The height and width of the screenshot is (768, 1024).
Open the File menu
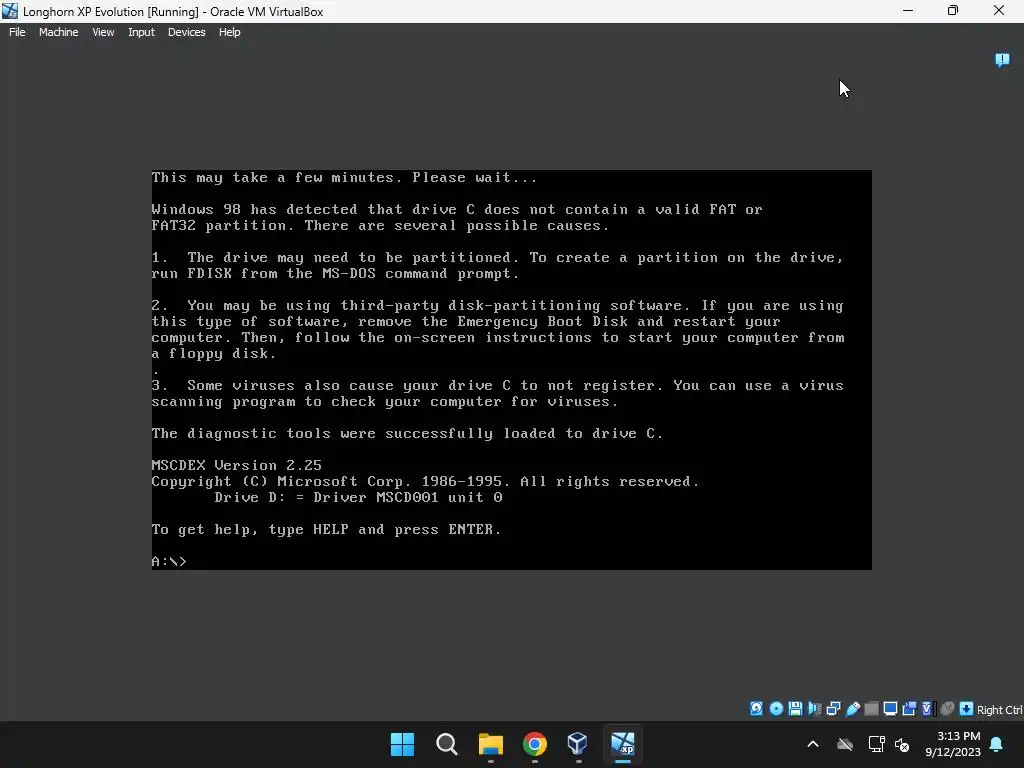[x=17, y=32]
